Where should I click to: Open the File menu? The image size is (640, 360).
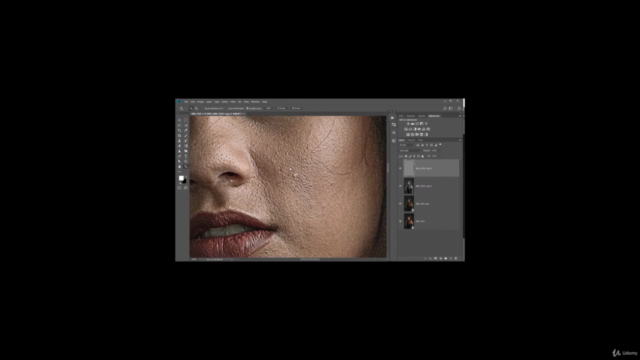tap(186, 102)
